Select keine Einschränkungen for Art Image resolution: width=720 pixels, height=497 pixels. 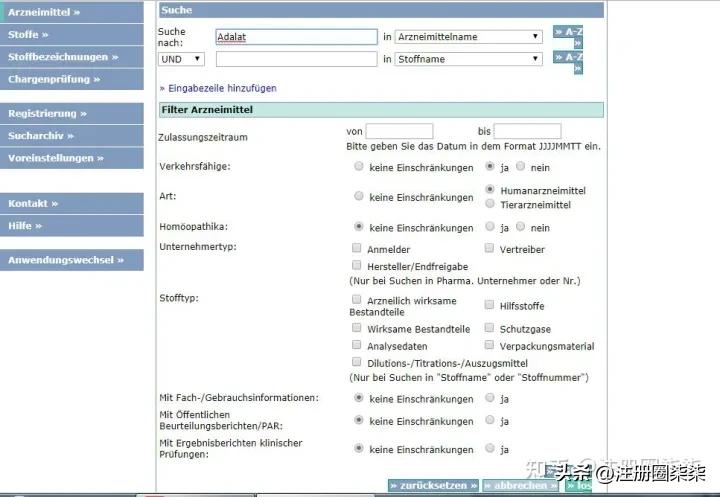(359, 196)
